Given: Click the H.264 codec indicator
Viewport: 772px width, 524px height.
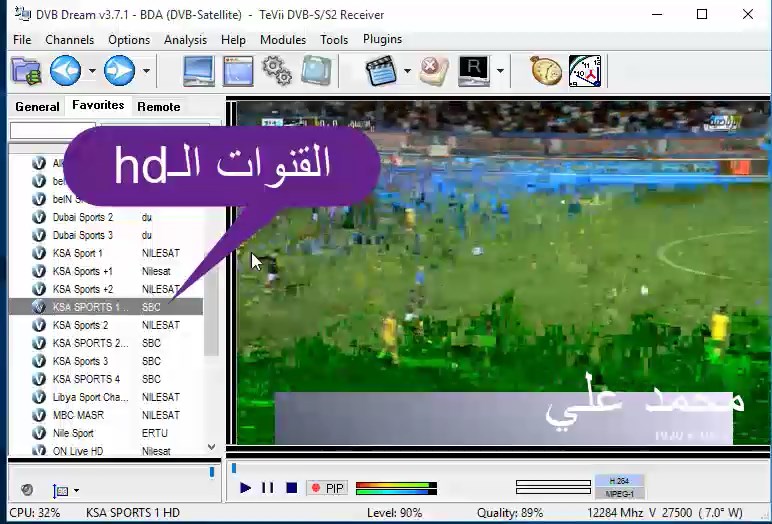Looking at the screenshot, I should coord(619,481).
